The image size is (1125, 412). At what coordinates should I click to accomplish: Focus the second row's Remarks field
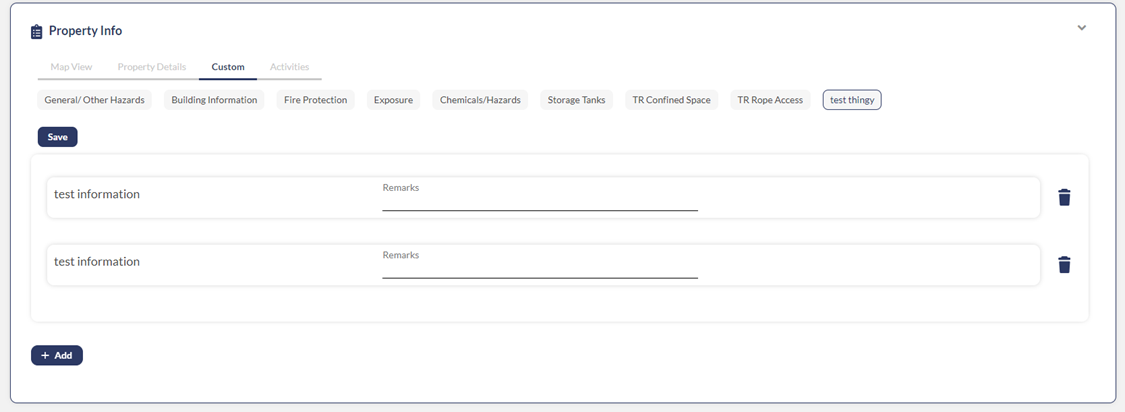click(540, 265)
